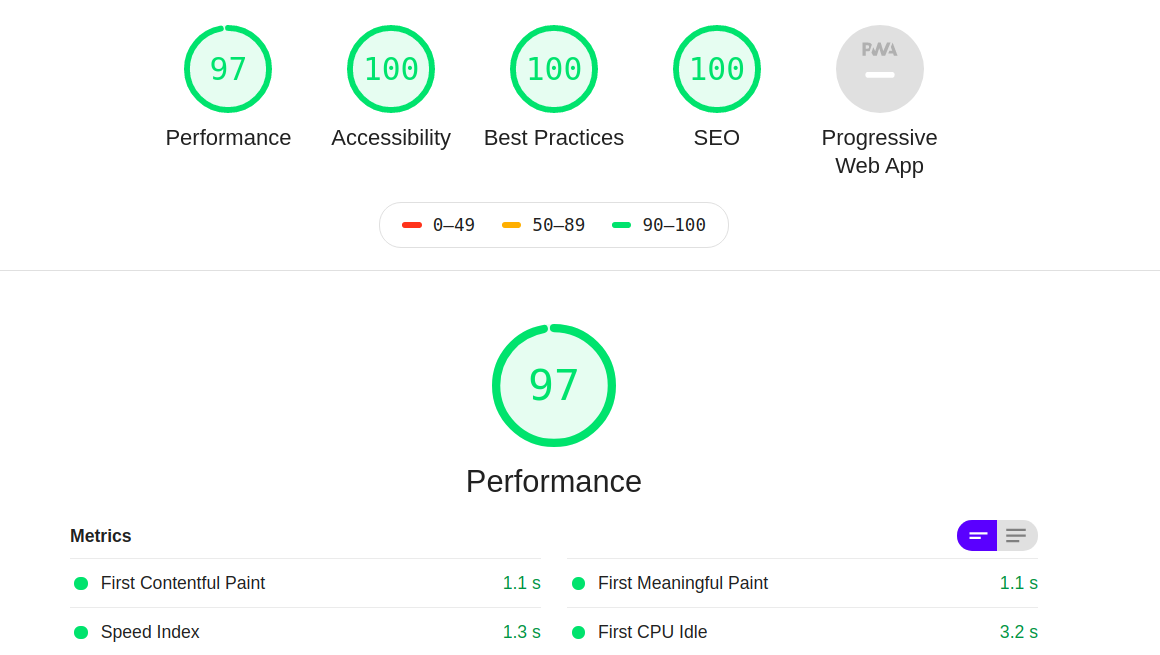Click green dot beside First Contentful Paint
1160x655 pixels.
81,583
